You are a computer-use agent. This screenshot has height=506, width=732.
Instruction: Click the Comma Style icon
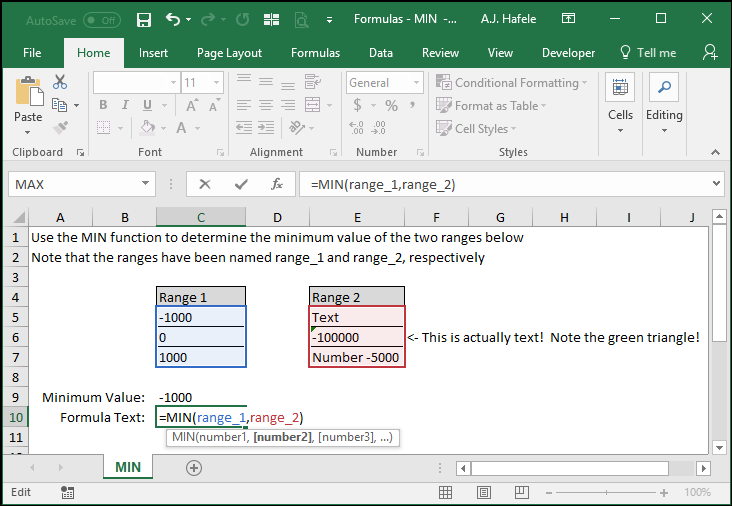pos(412,105)
